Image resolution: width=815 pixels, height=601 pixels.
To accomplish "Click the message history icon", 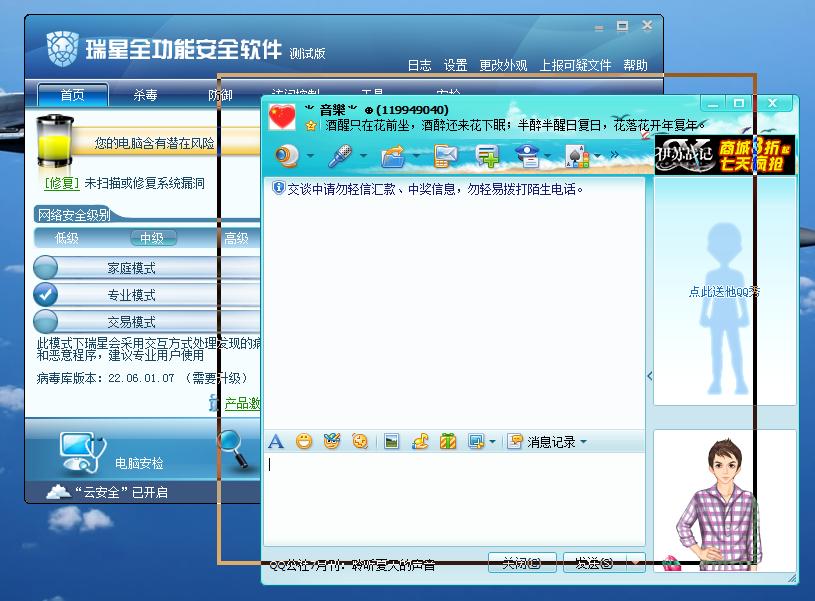I will (515, 441).
